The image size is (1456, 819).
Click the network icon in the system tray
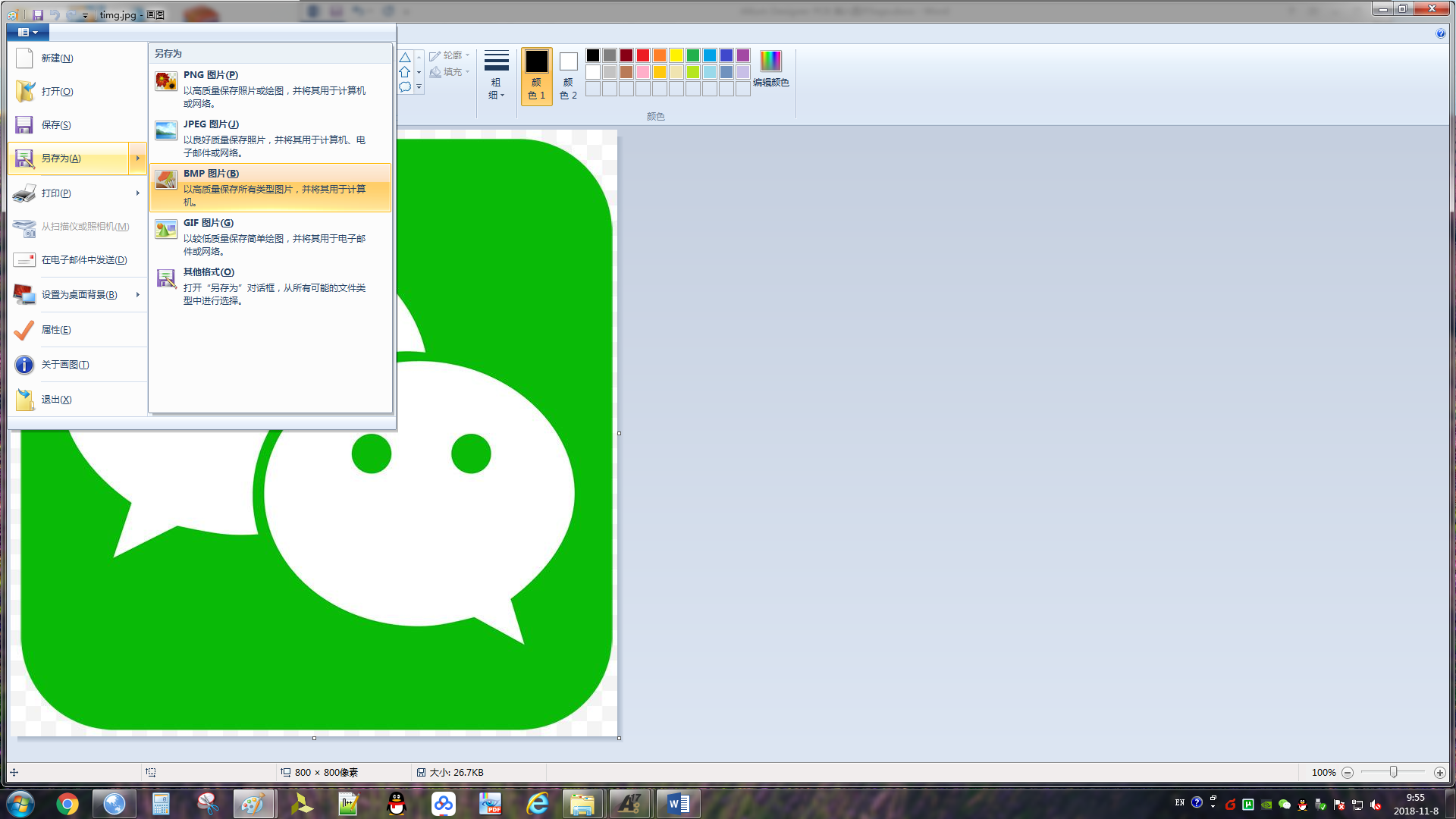1357,805
